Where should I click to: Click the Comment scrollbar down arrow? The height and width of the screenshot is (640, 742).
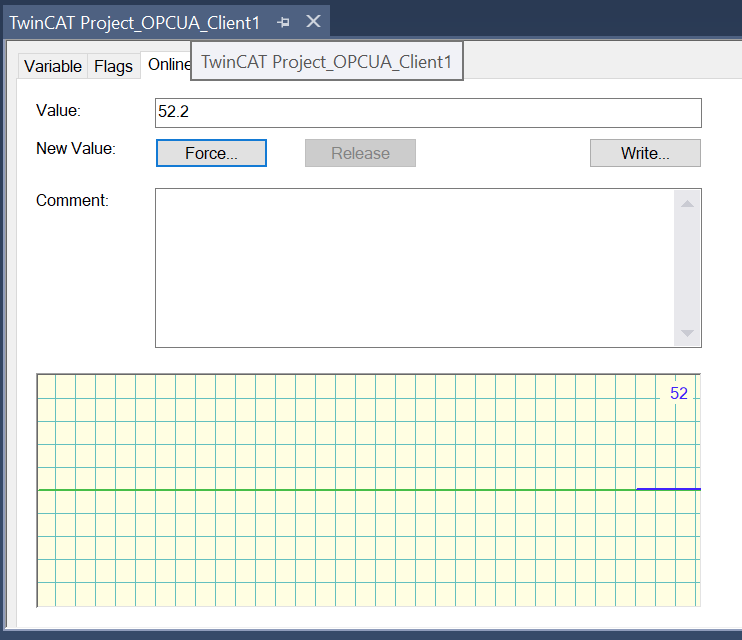coord(687,333)
